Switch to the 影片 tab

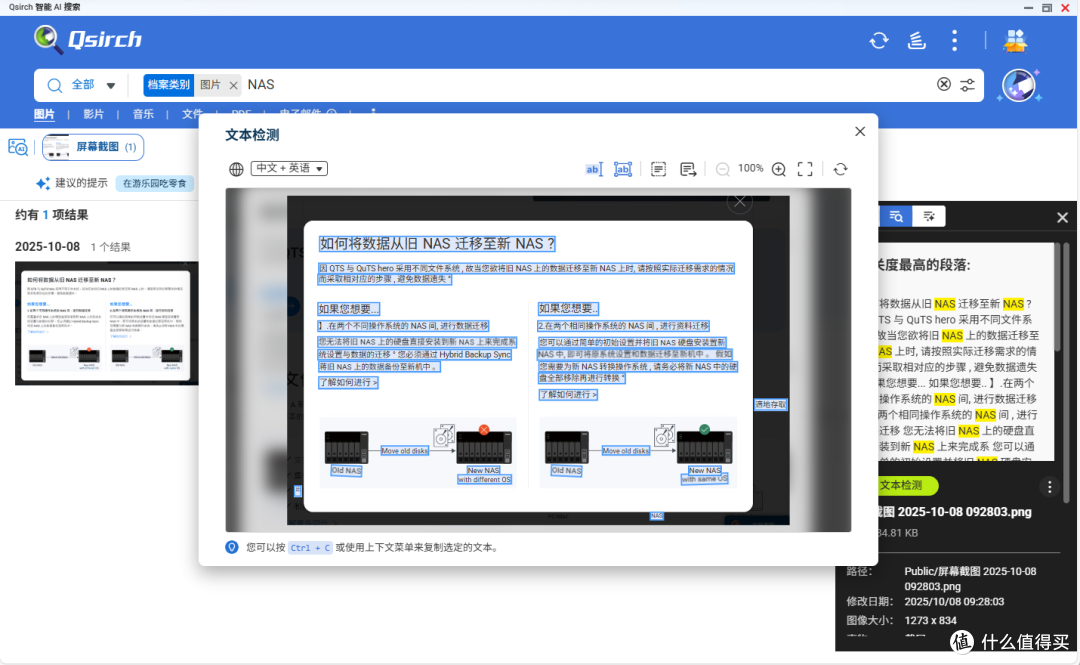point(94,114)
